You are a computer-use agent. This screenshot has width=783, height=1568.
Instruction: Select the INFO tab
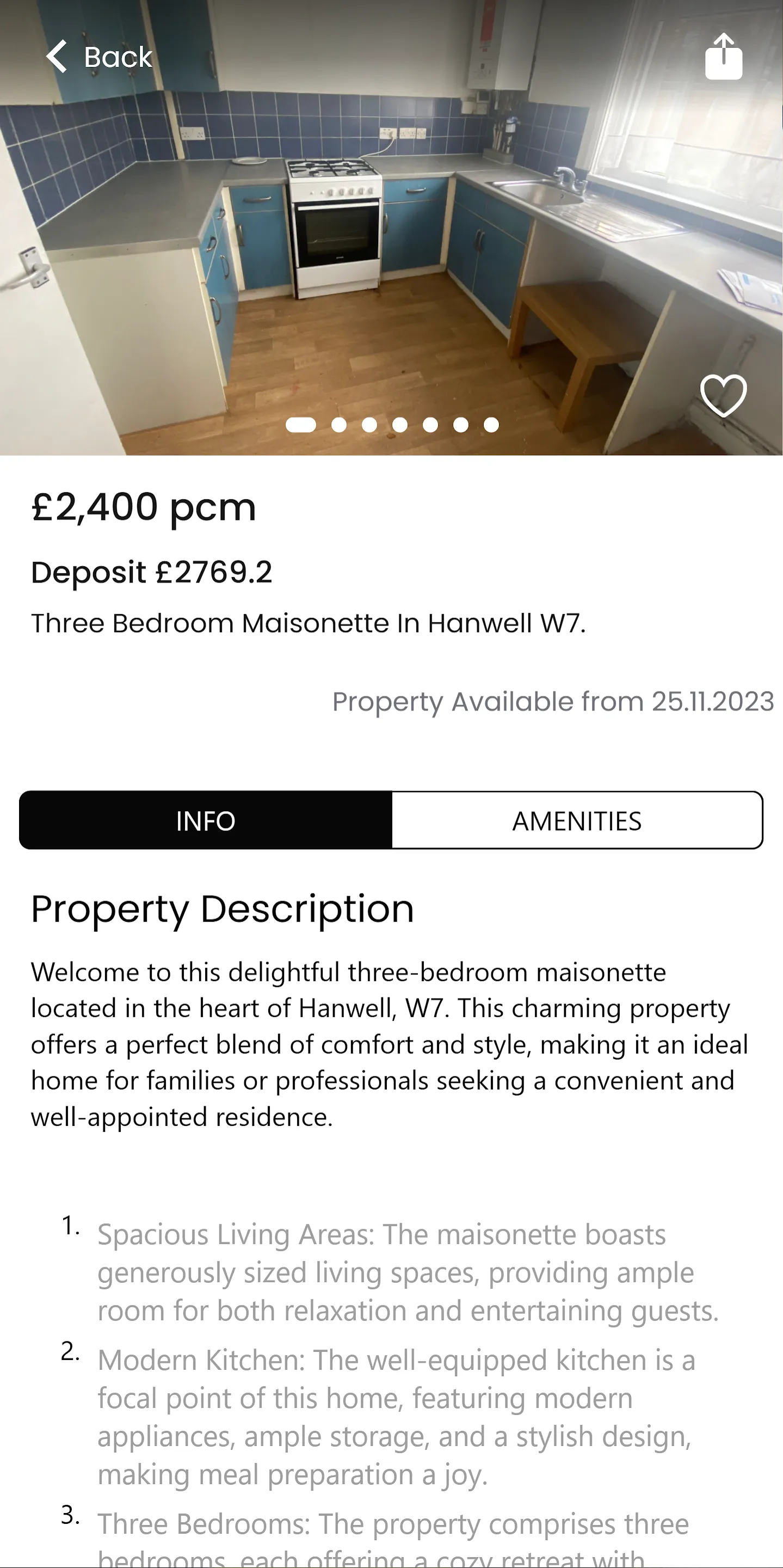206,820
